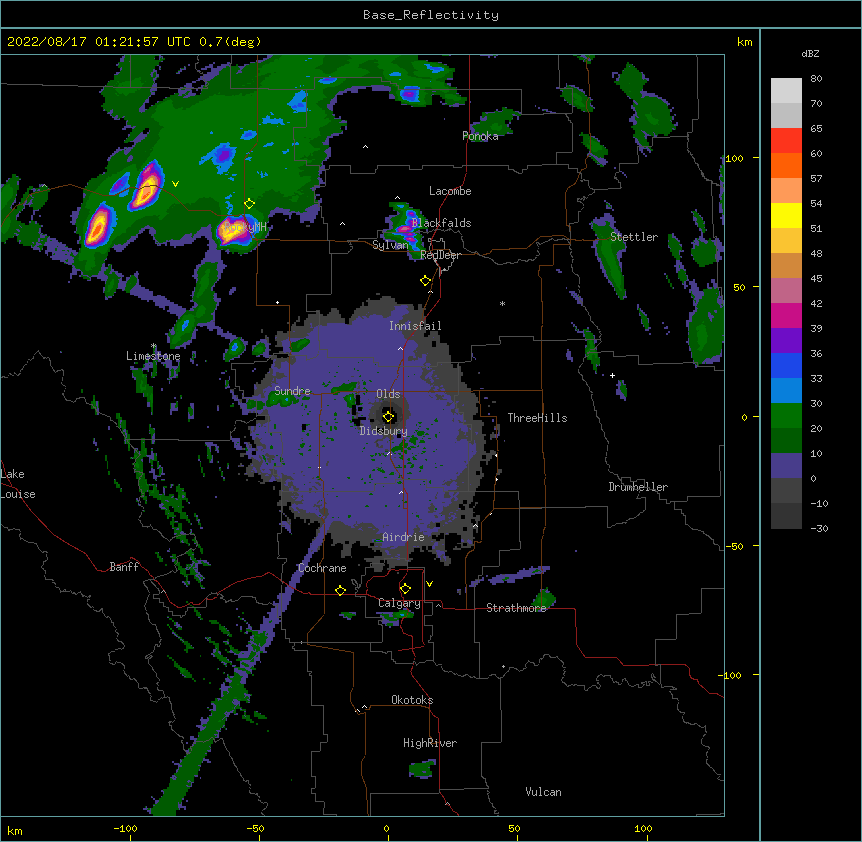The width and height of the screenshot is (862, 842).
Task: Click the -50 tick label on the vertical axis
Action: pos(734,546)
